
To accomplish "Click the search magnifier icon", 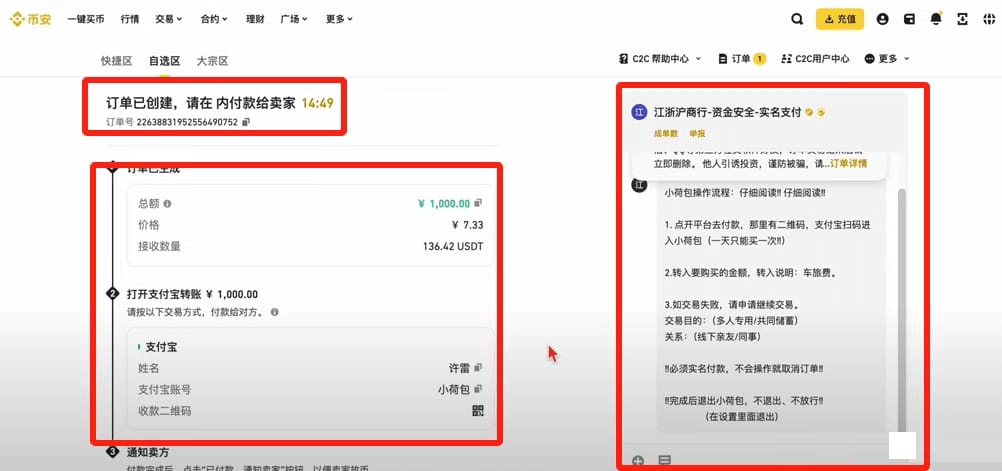I will [796, 19].
